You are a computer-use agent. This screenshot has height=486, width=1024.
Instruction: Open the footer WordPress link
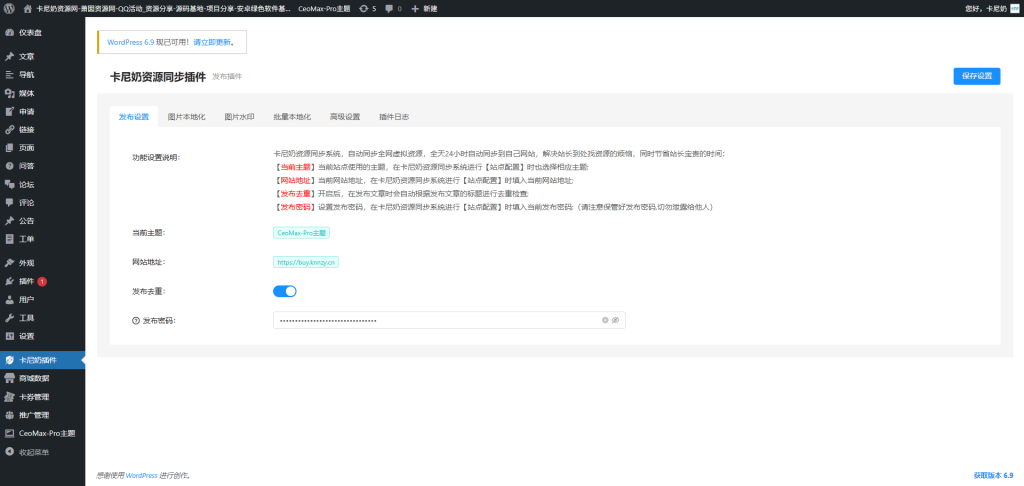tap(141, 476)
